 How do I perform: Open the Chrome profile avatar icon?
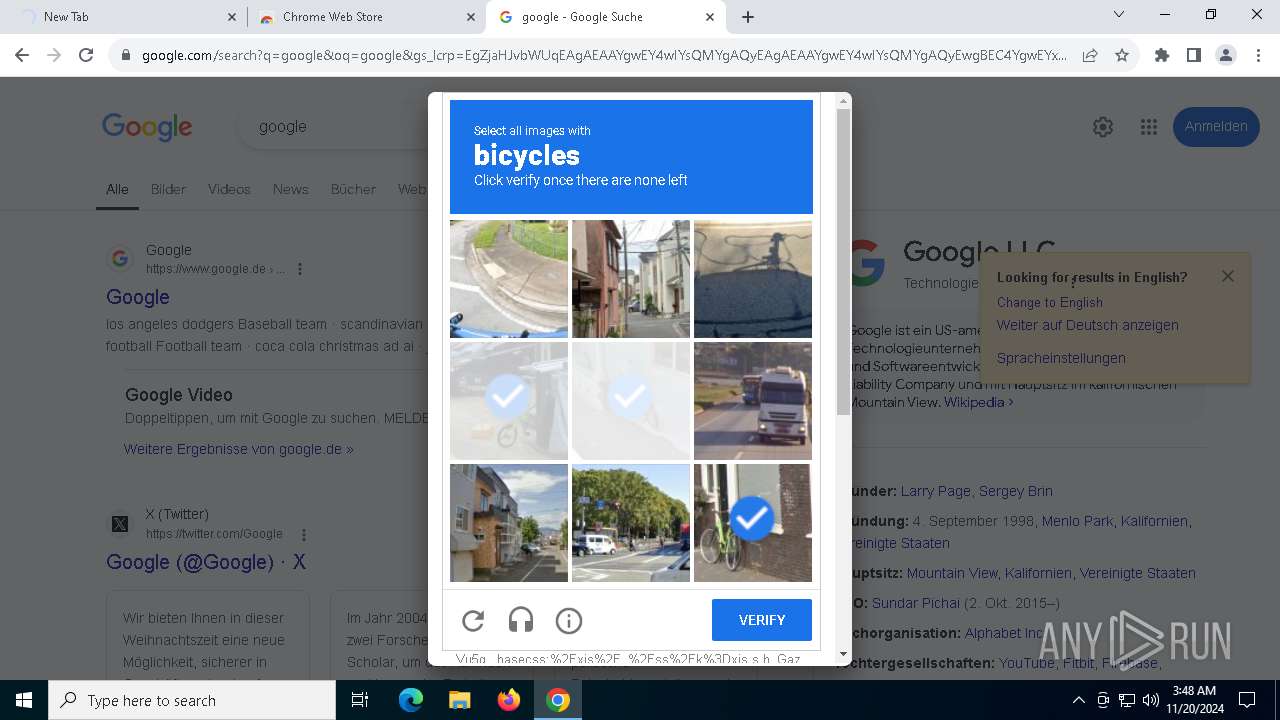[x=1225, y=56]
